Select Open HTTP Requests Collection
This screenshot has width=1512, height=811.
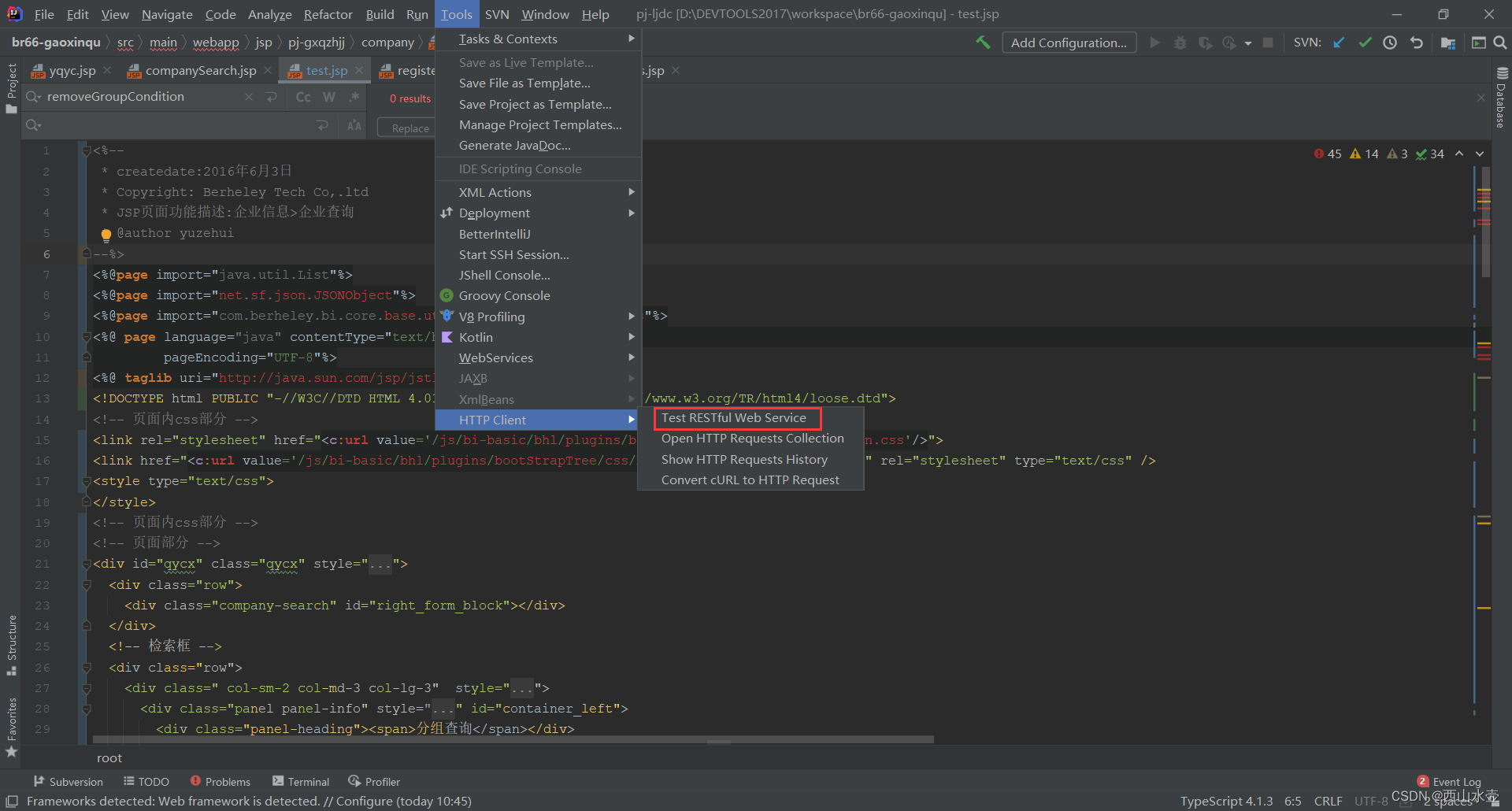(x=750, y=439)
